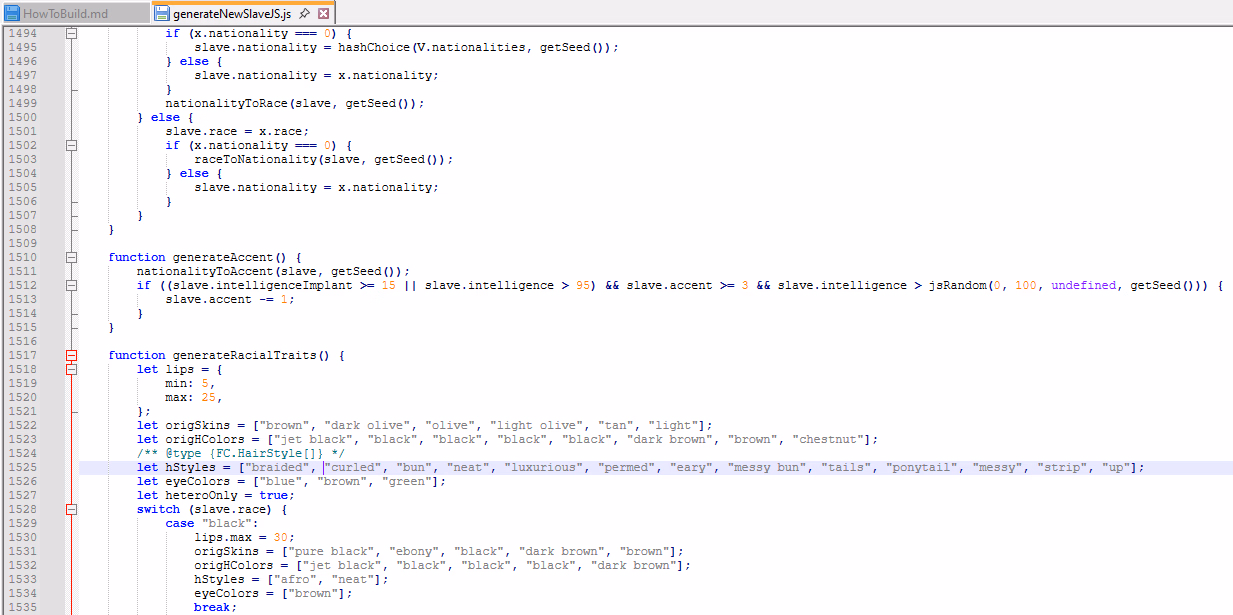Close the generateNewSlaveJS.js tab
The width and height of the screenshot is (1233, 615).
pos(323,14)
